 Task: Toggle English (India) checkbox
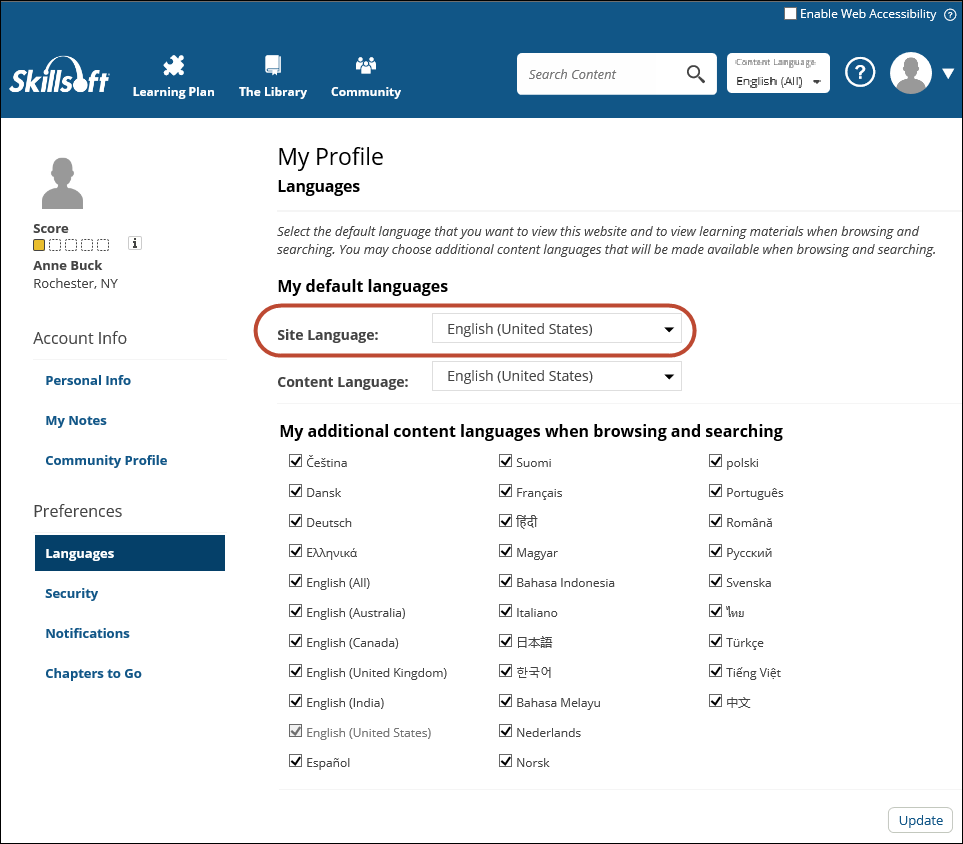[295, 701]
